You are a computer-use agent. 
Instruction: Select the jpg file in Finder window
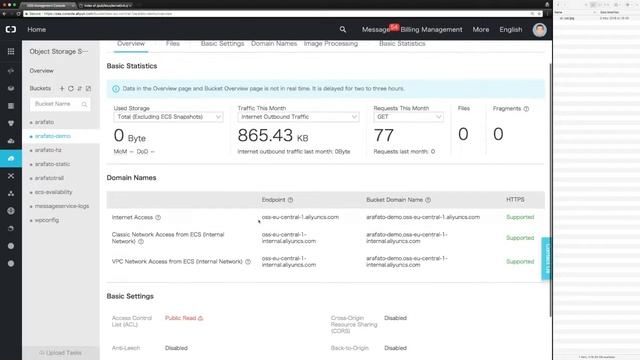(567, 18)
